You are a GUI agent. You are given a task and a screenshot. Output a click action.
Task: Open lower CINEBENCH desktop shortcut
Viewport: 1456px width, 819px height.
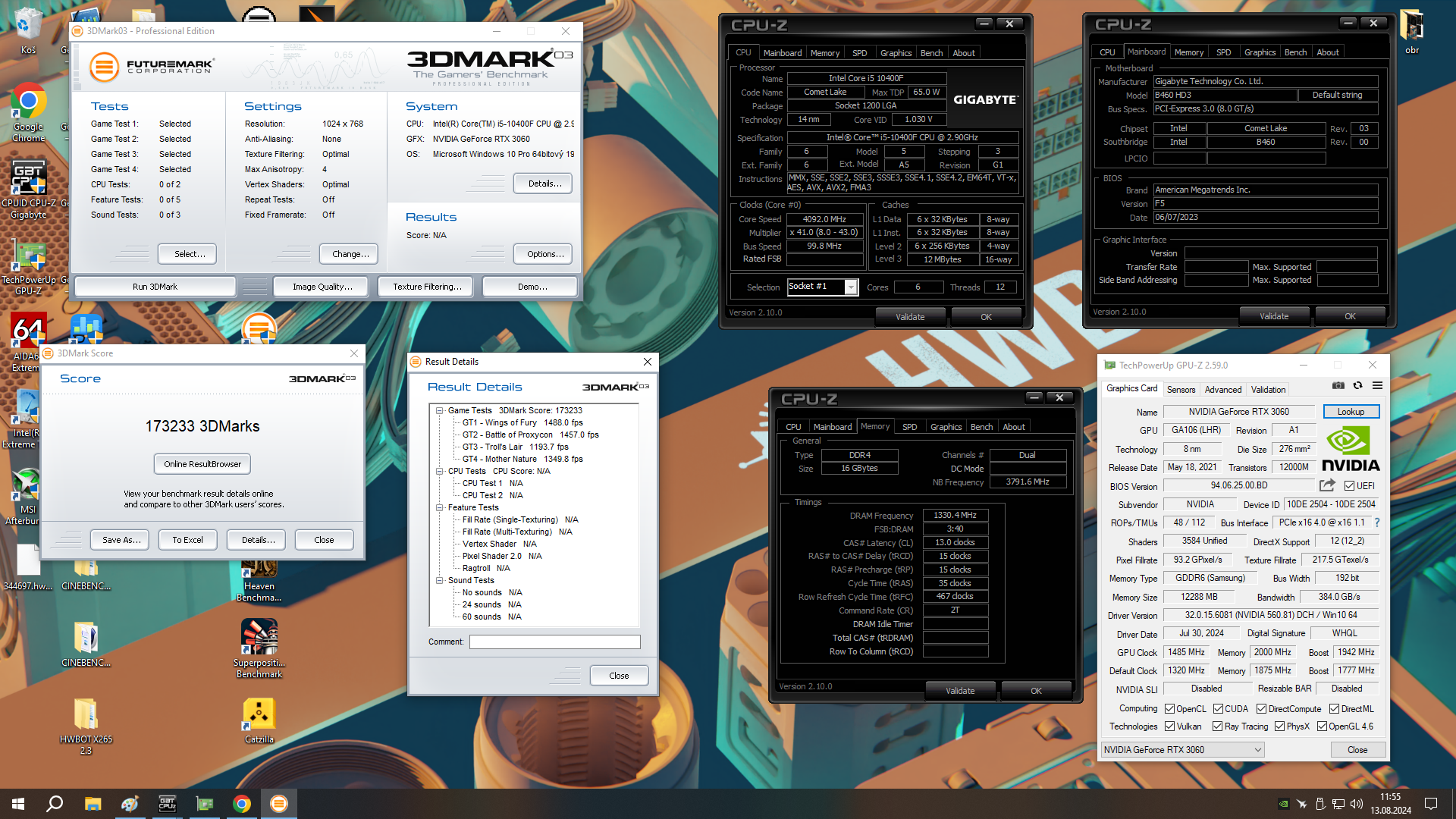tap(86, 645)
